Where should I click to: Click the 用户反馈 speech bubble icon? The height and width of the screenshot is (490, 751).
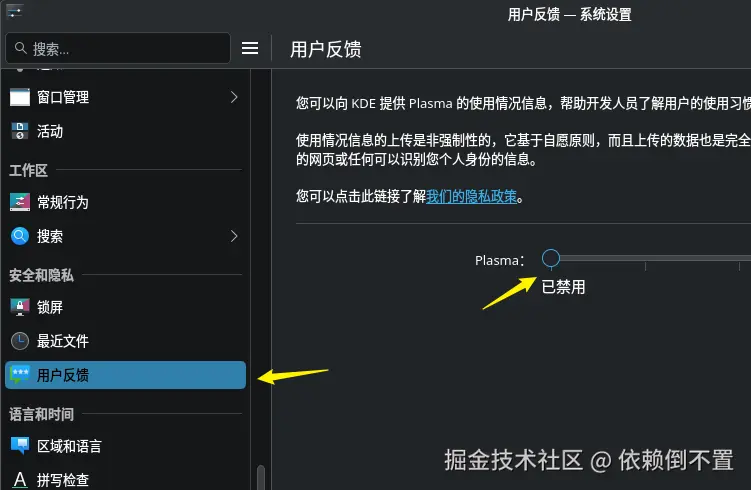coord(20,375)
